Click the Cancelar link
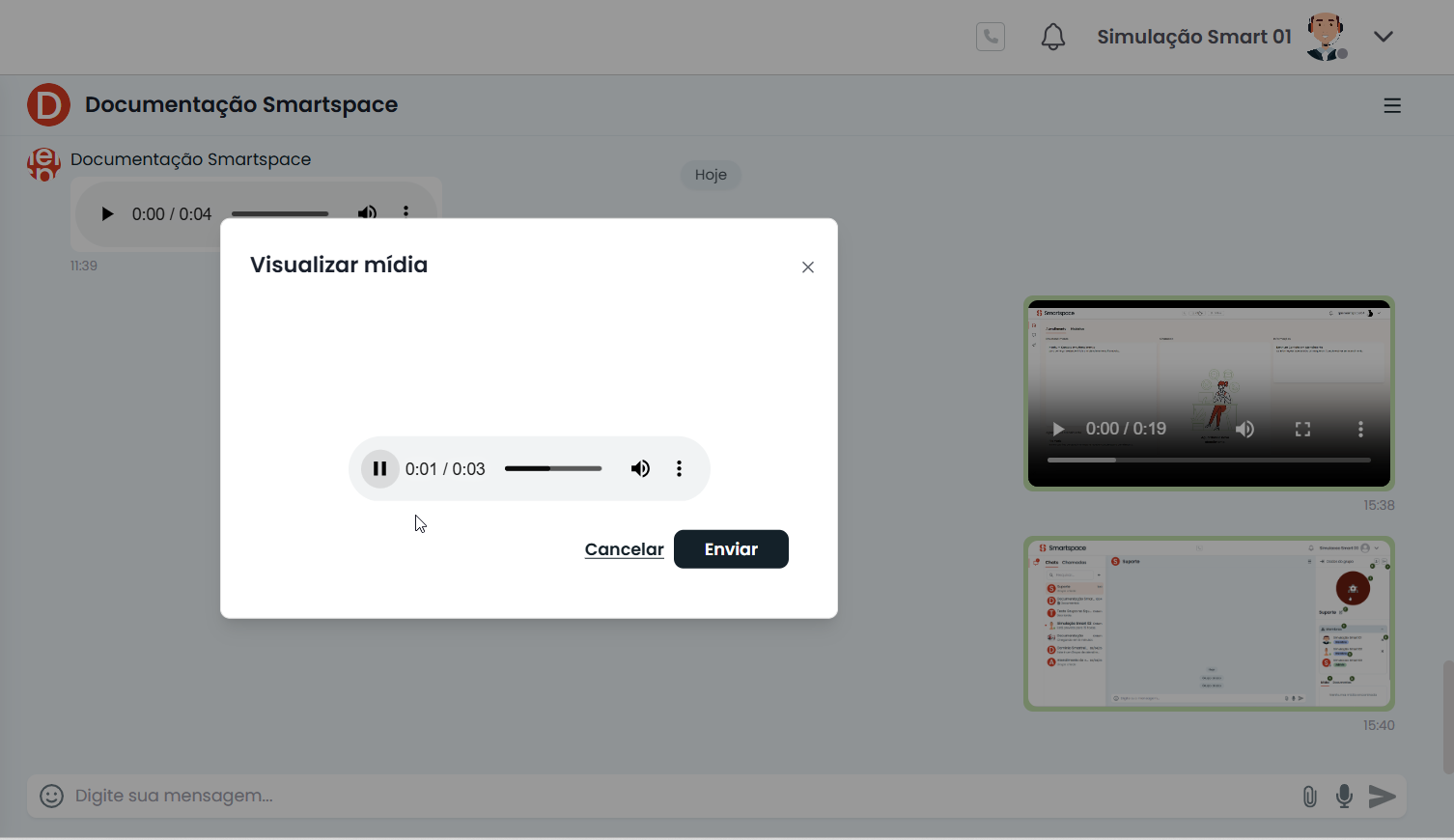Viewport: 1454px width, 840px height. point(624,549)
